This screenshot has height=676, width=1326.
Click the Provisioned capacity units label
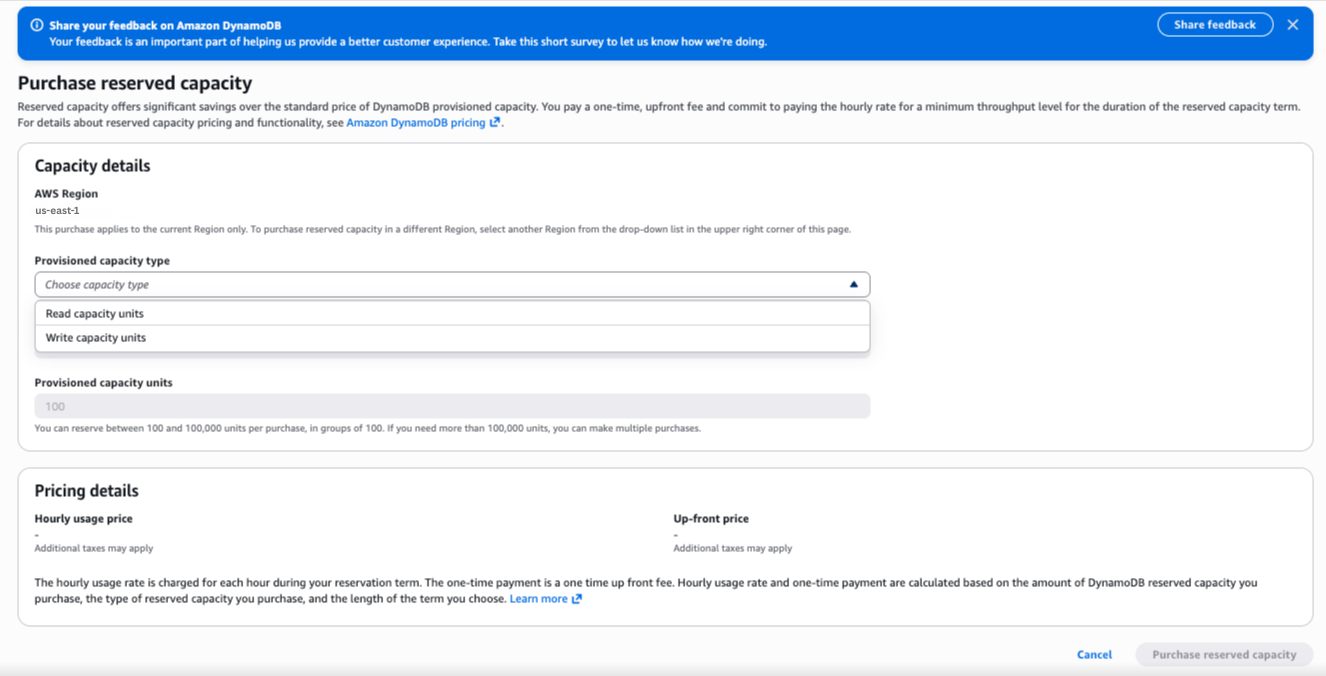click(103, 383)
